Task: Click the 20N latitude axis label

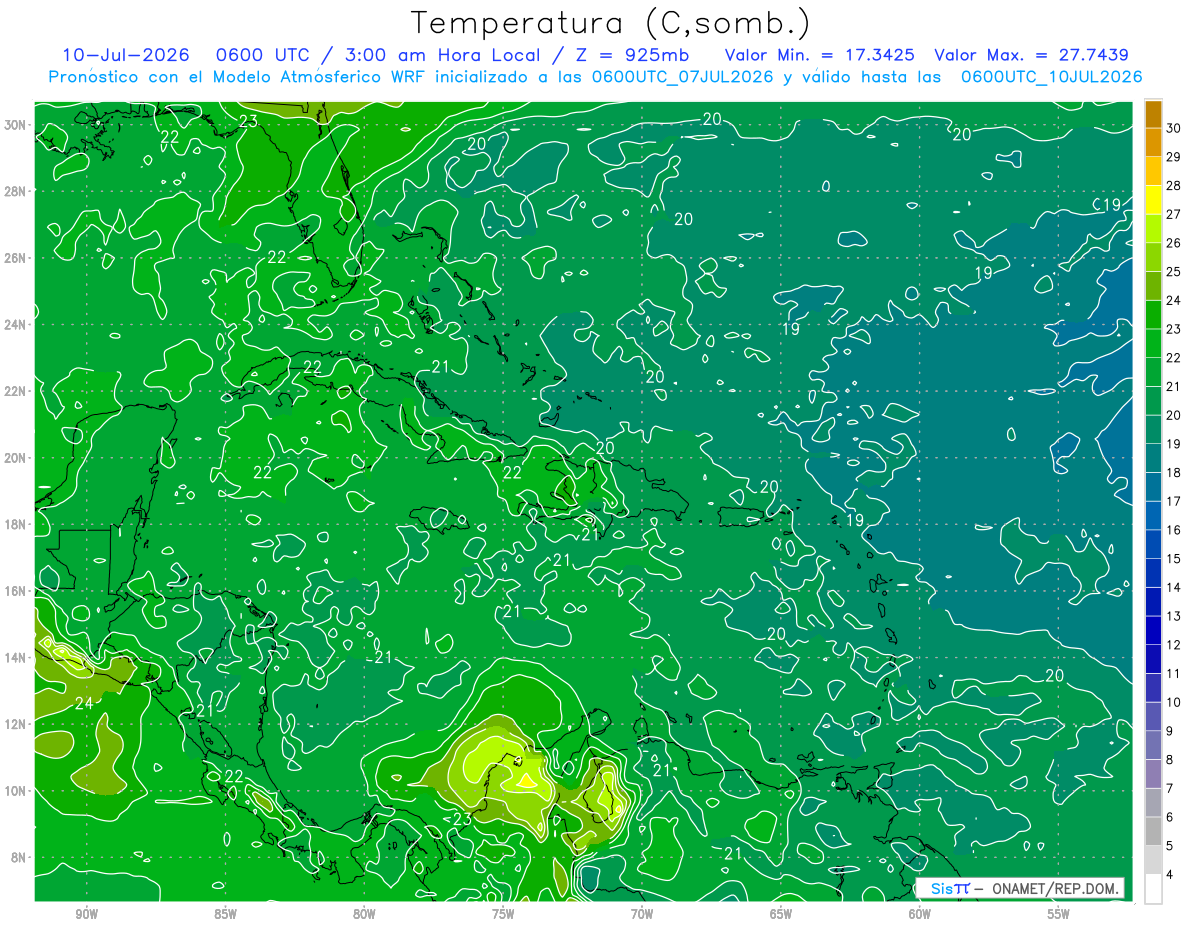Action: (16, 458)
